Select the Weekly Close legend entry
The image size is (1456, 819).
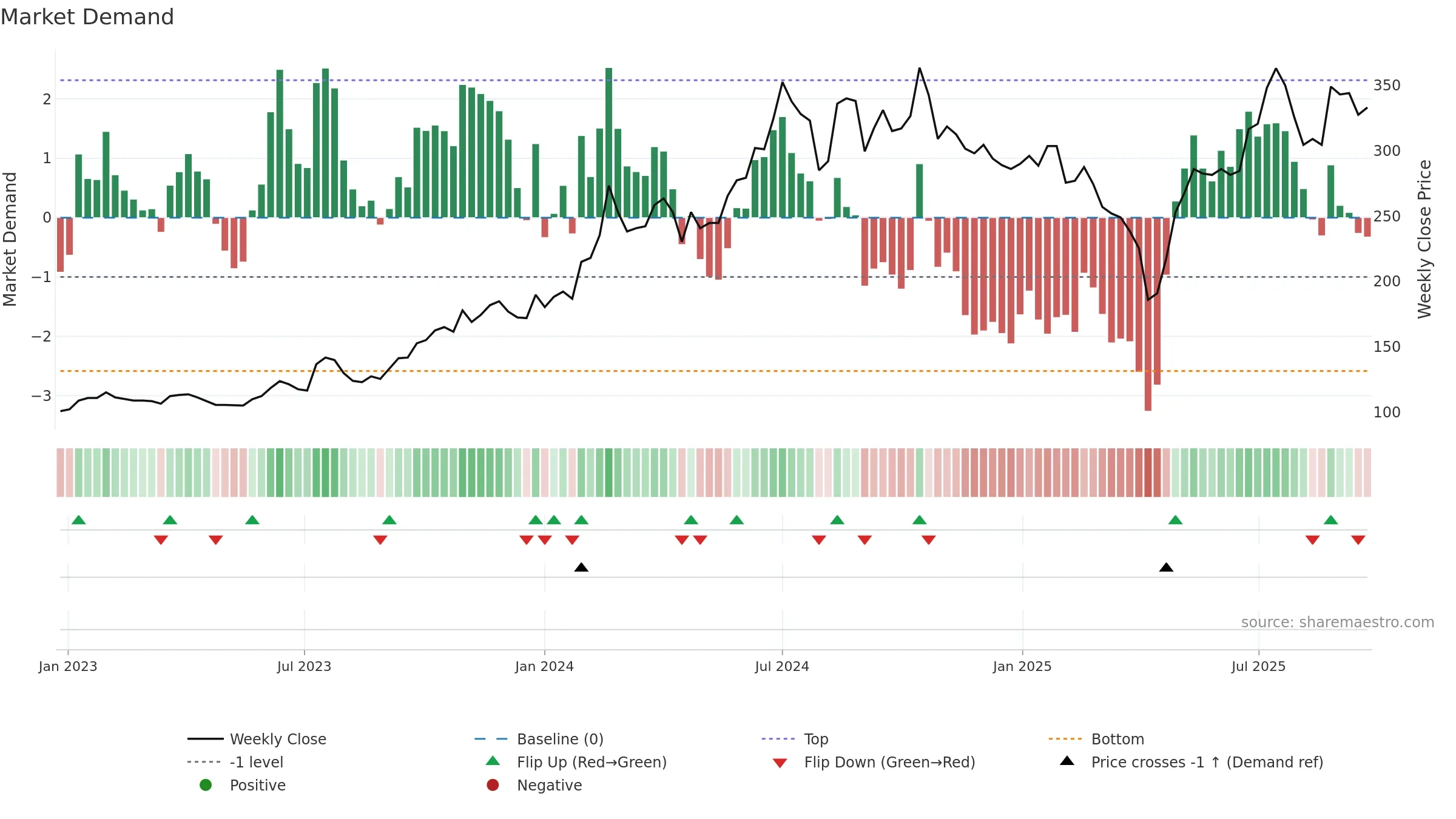(257, 739)
